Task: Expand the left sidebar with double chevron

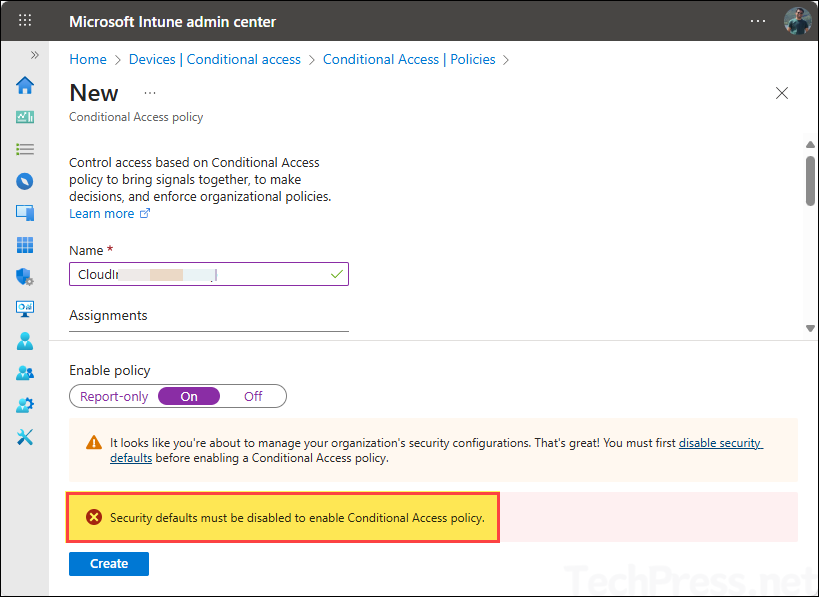Action: coord(35,55)
